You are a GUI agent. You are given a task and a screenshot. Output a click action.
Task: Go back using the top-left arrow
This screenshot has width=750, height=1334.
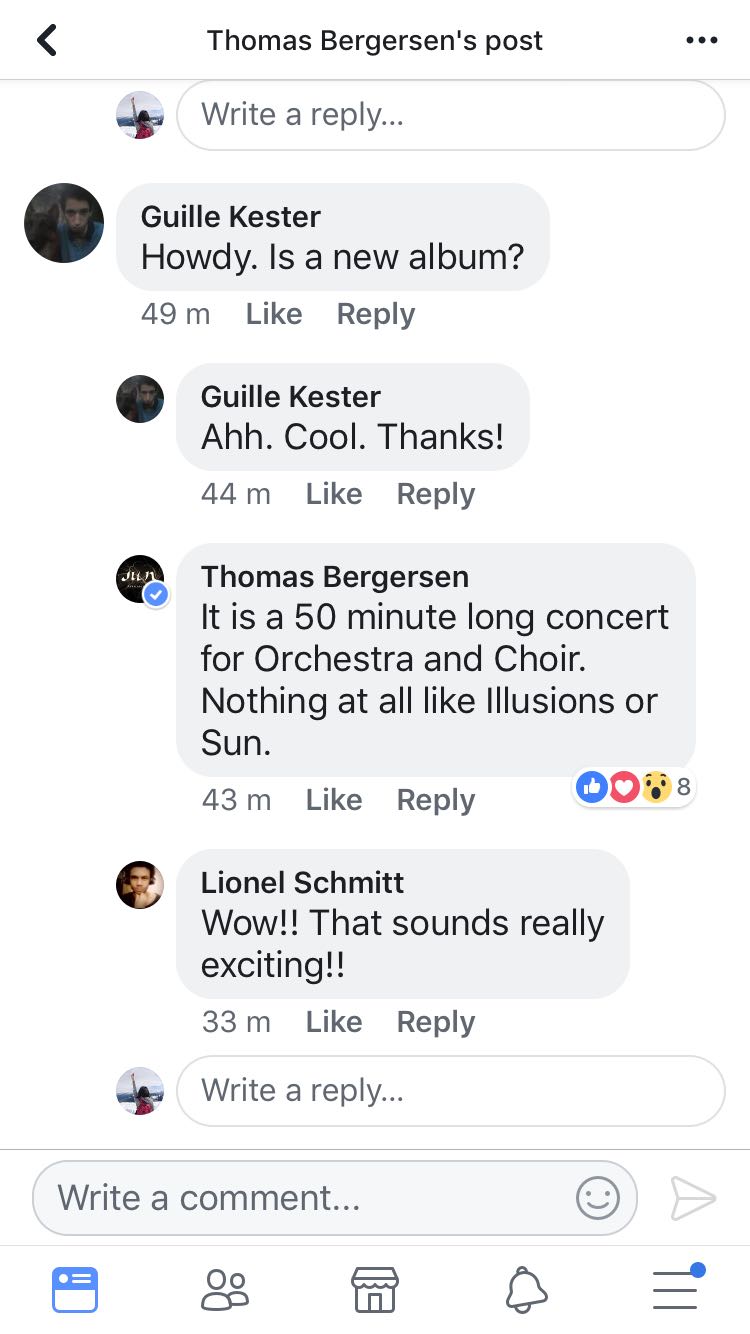(x=46, y=40)
